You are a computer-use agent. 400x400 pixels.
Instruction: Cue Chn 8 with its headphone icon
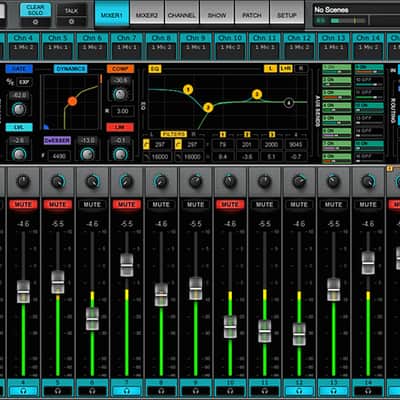[161, 391]
